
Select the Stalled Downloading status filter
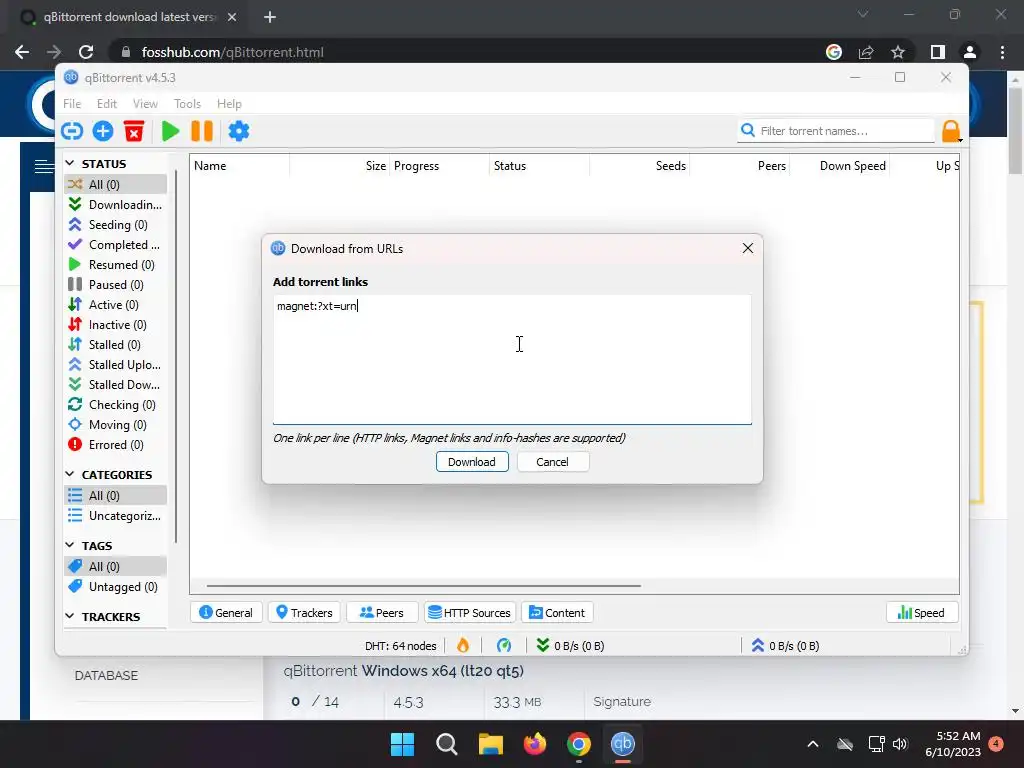[x=116, y=385]
